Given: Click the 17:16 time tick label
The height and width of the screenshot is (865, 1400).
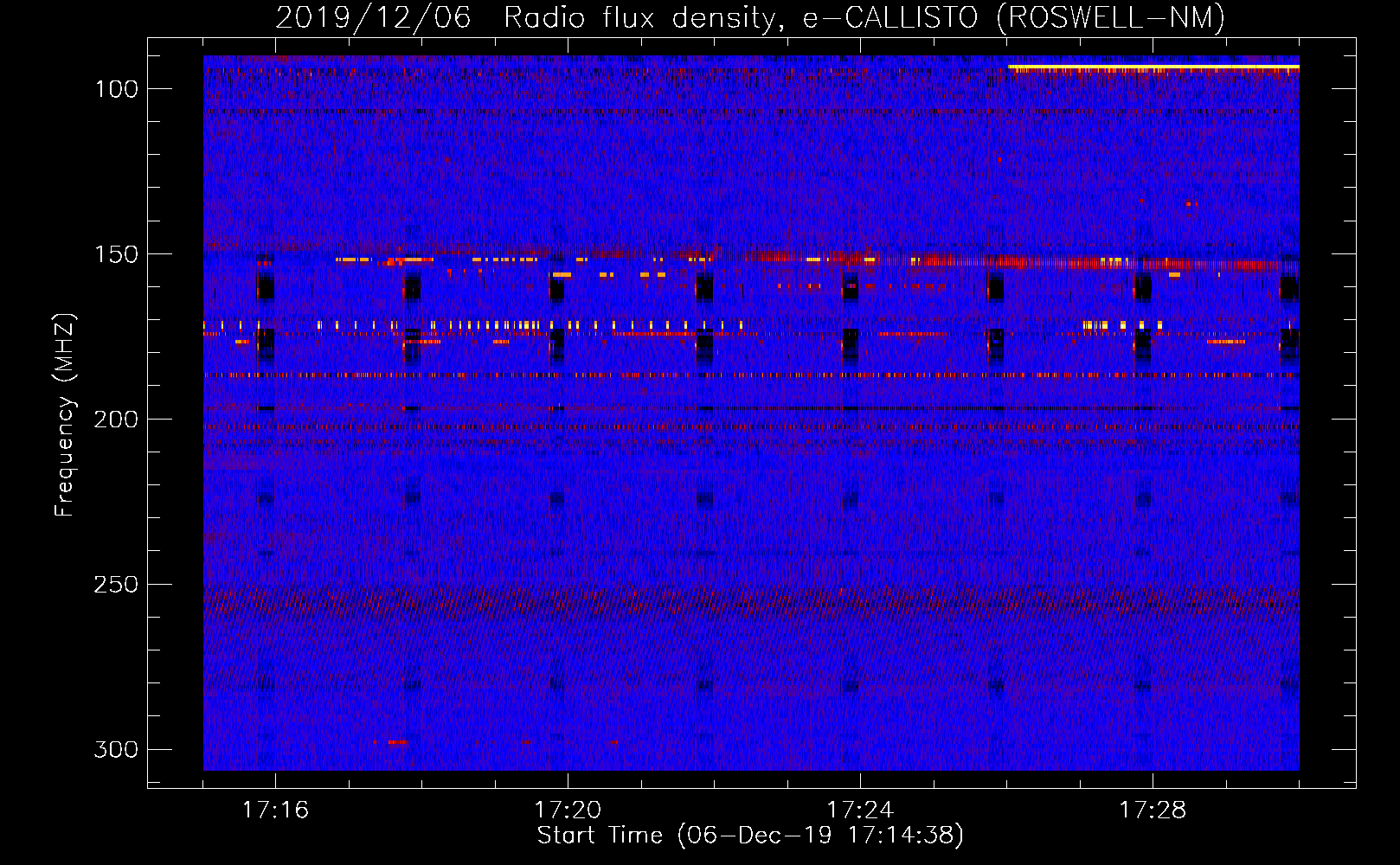Looking at the screenshot, I should tap(275, 811).
